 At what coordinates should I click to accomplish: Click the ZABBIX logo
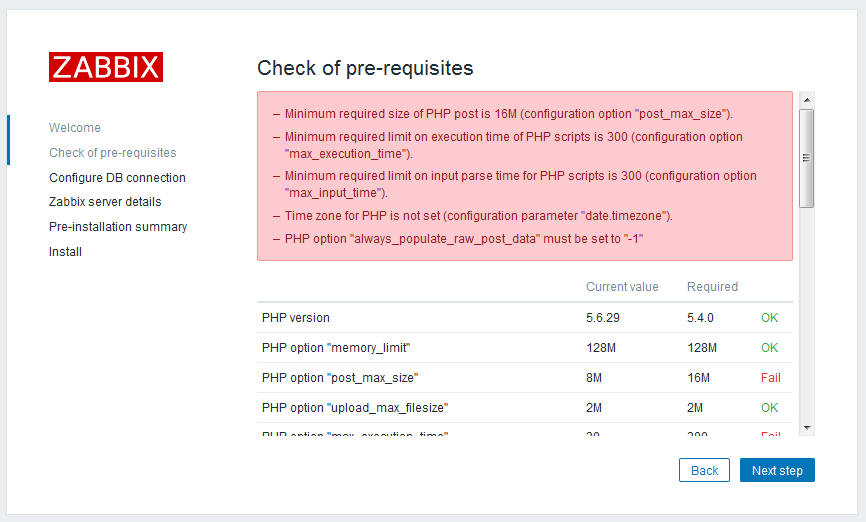tap(105, 67)
